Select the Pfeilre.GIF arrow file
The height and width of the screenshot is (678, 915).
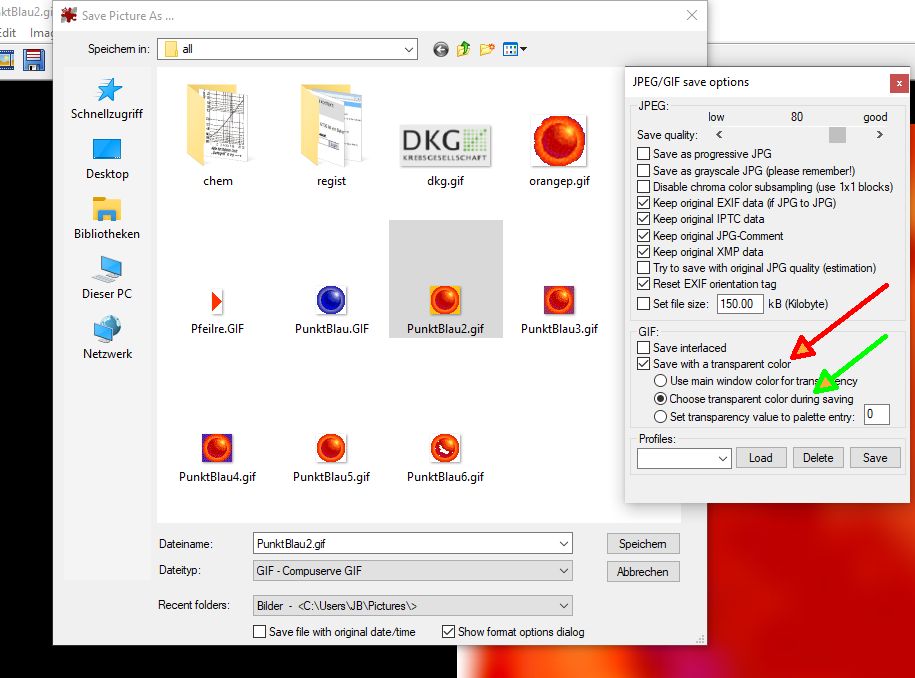click(x=217, y=312)
